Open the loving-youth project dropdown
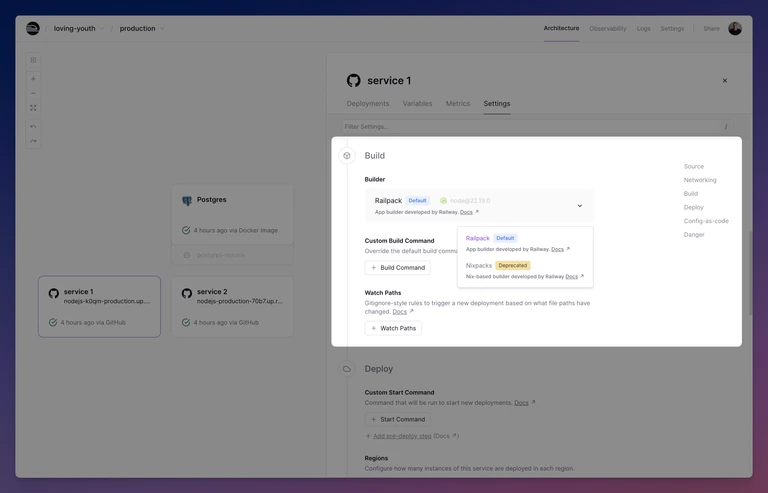The image size is (768, 493). coord(79,28)
